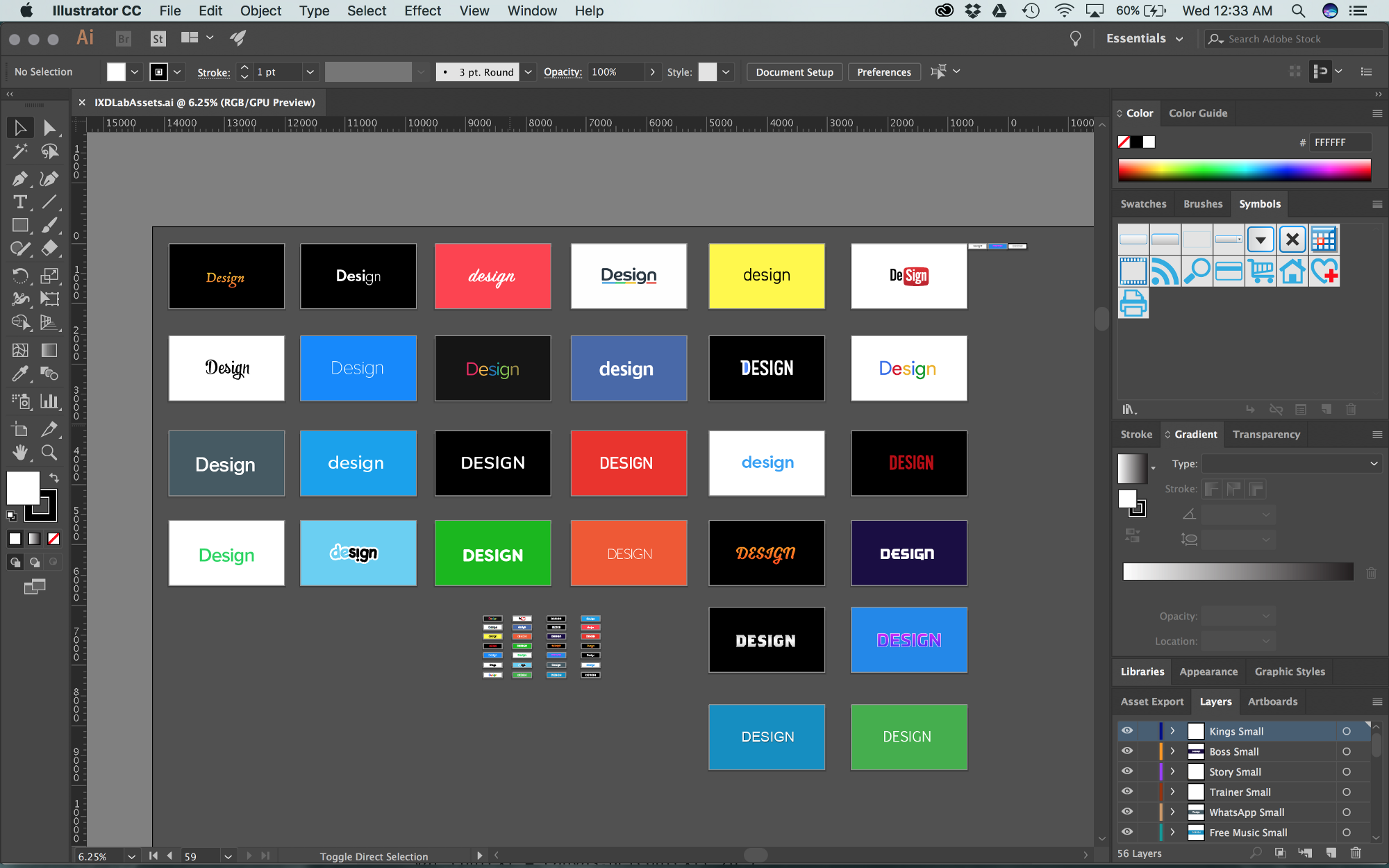This screenshot has width=1389, height=868.
Task: Click the color spectrum bar
Action: 1244,170
